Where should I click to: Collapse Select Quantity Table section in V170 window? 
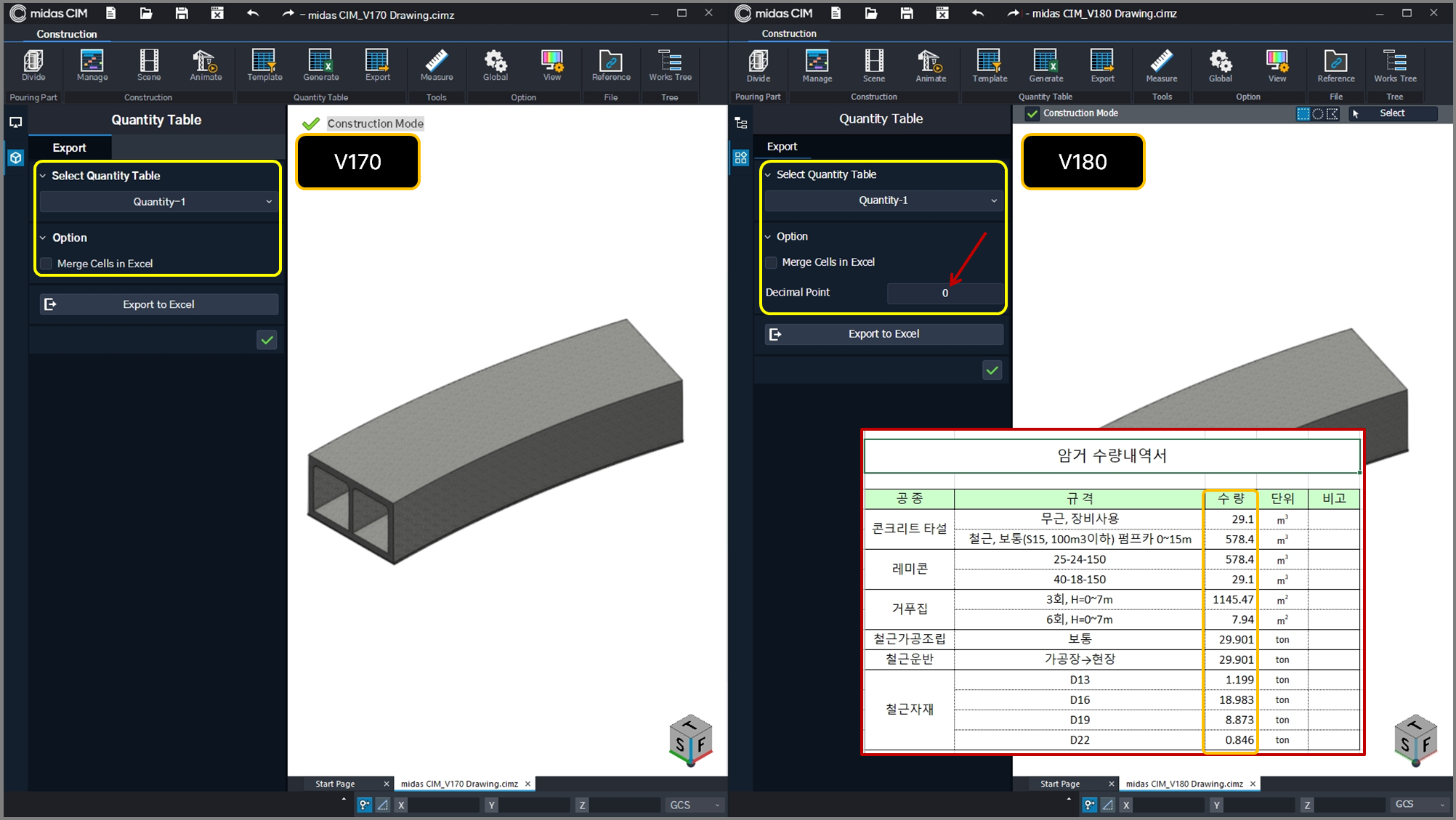pos(43,176)
